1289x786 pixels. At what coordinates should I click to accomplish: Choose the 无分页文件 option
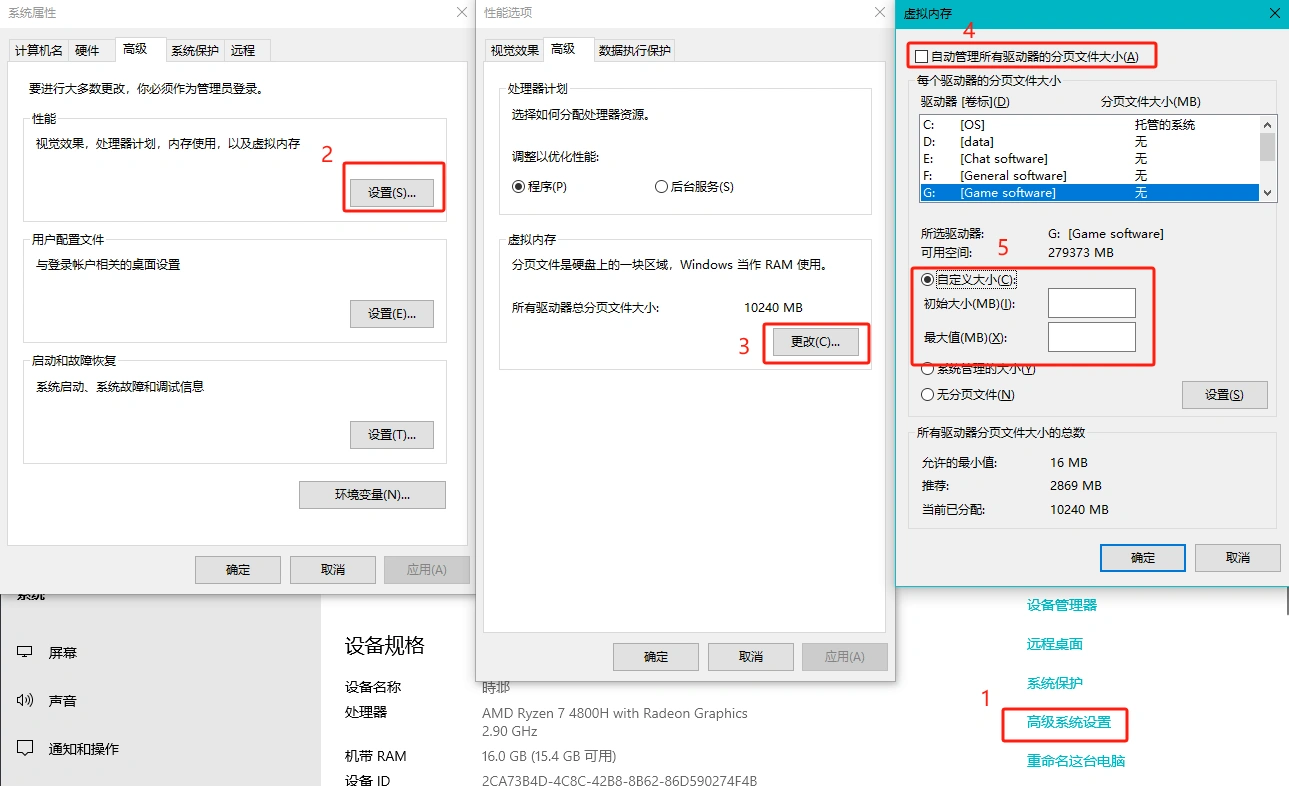click(x=928, y=394)
